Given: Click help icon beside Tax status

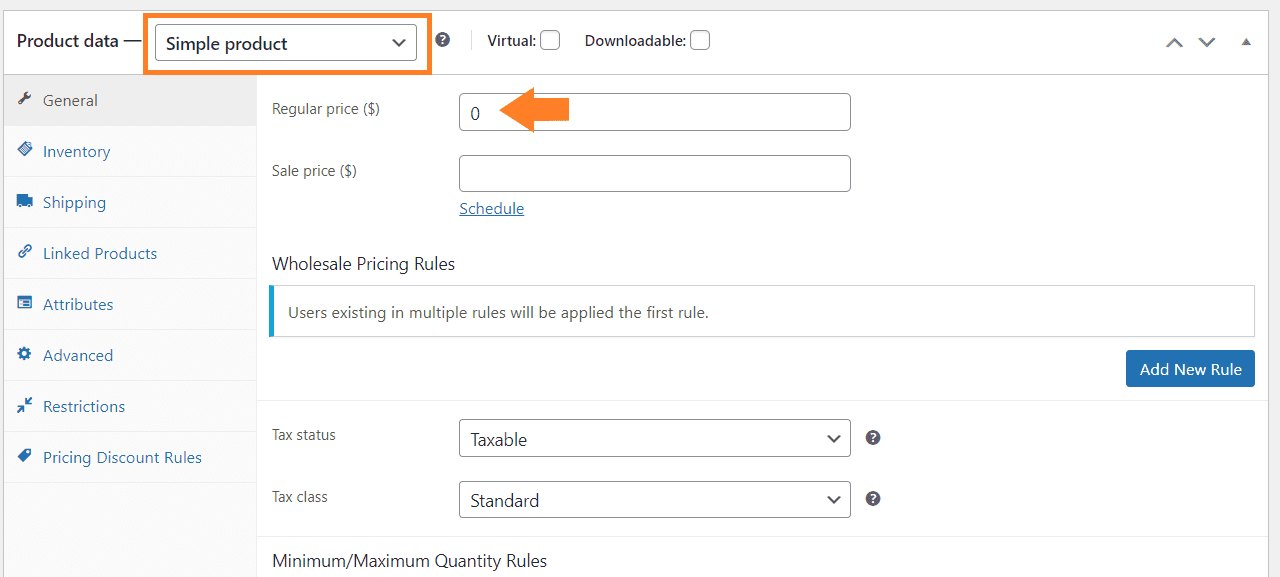Looking at the screenshot, I should coord(873,437).
